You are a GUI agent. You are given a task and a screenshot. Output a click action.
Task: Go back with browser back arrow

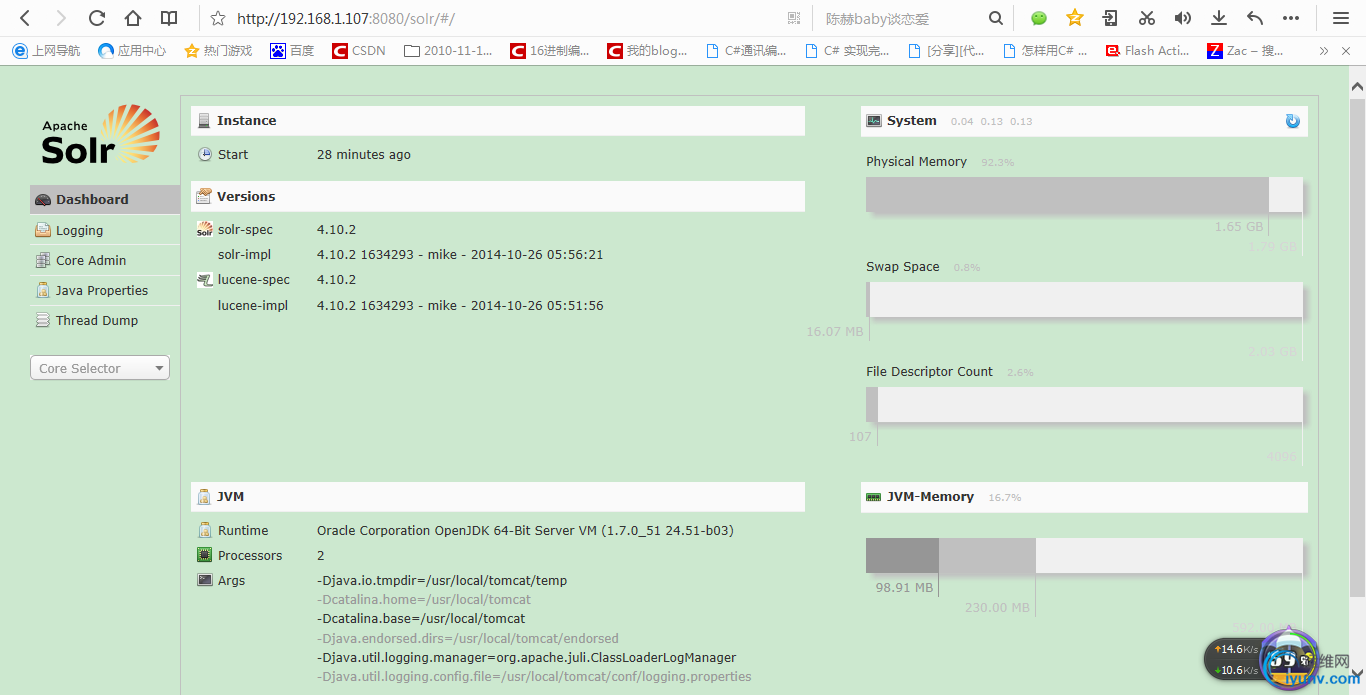(x=26, y=18)
